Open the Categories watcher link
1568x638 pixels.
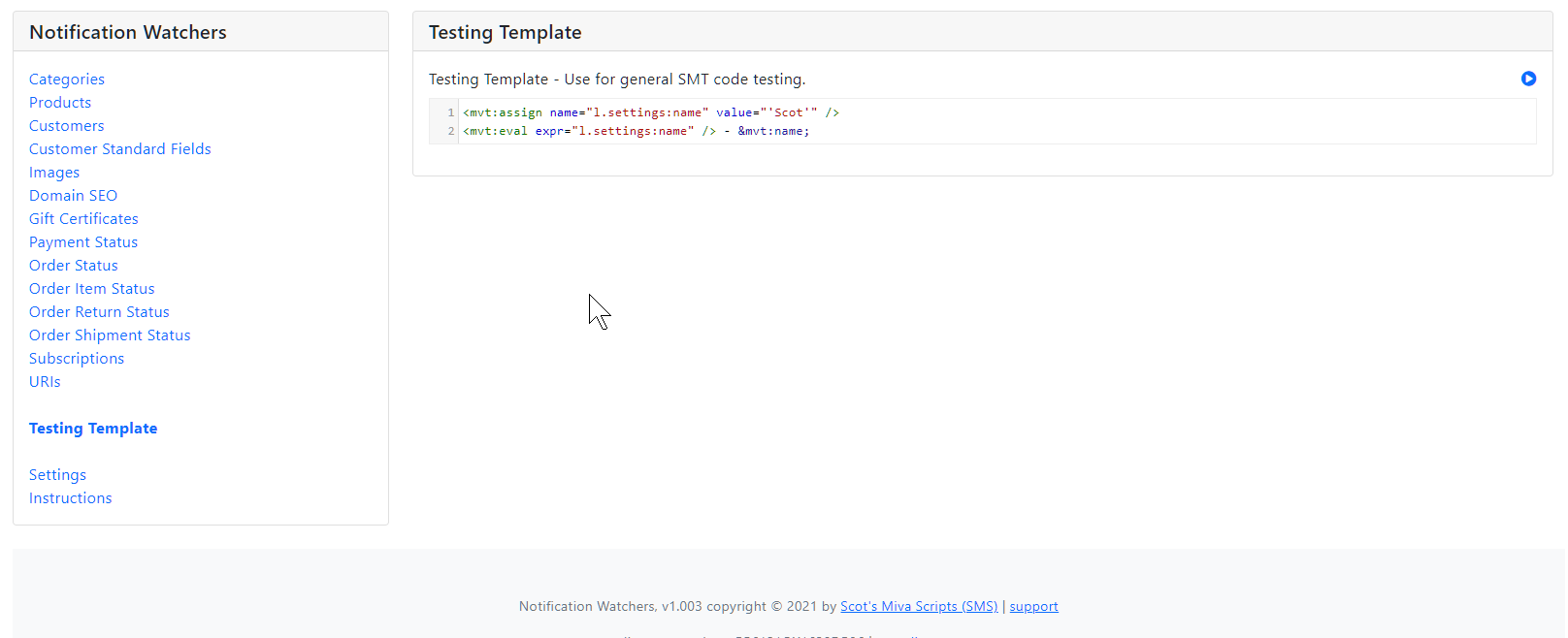click(x=66, y=80)
